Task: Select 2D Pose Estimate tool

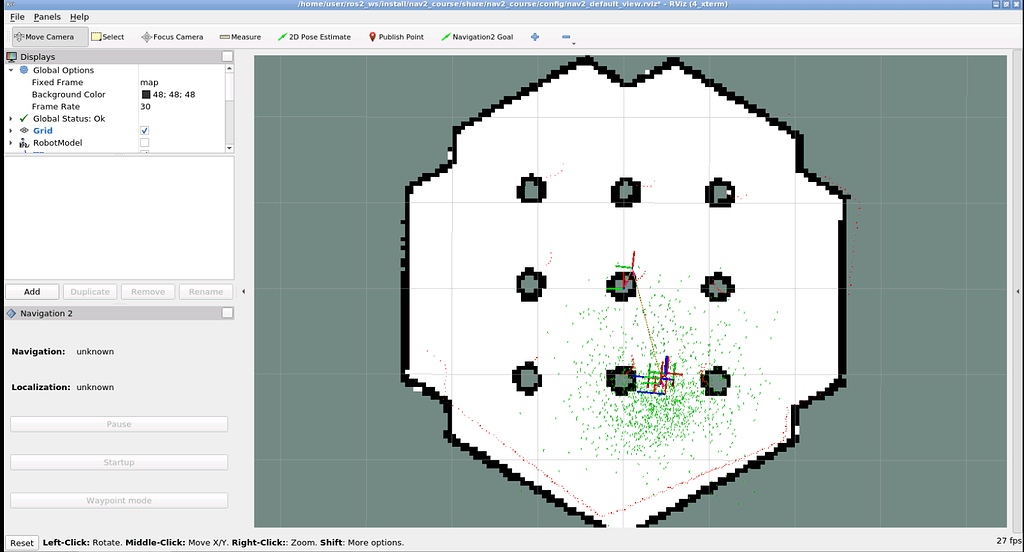Action: [314, 37]
